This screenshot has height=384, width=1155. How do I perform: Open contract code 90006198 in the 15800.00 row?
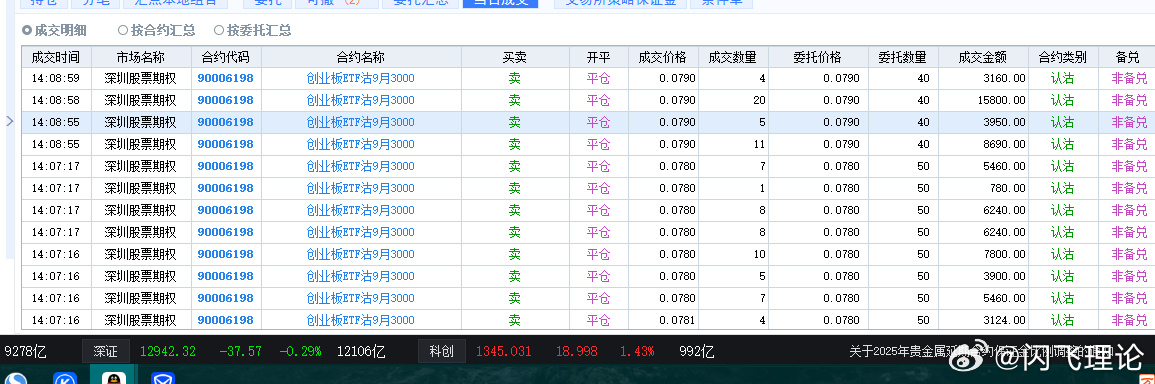click(225, 100)
